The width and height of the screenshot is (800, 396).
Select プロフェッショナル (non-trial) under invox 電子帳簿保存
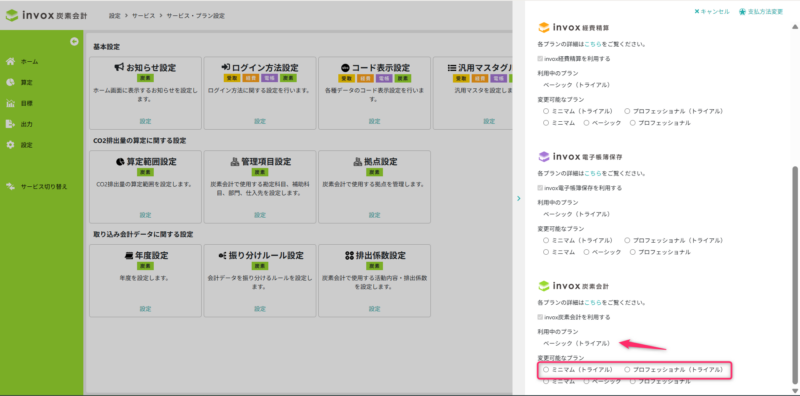pos(633,252)
